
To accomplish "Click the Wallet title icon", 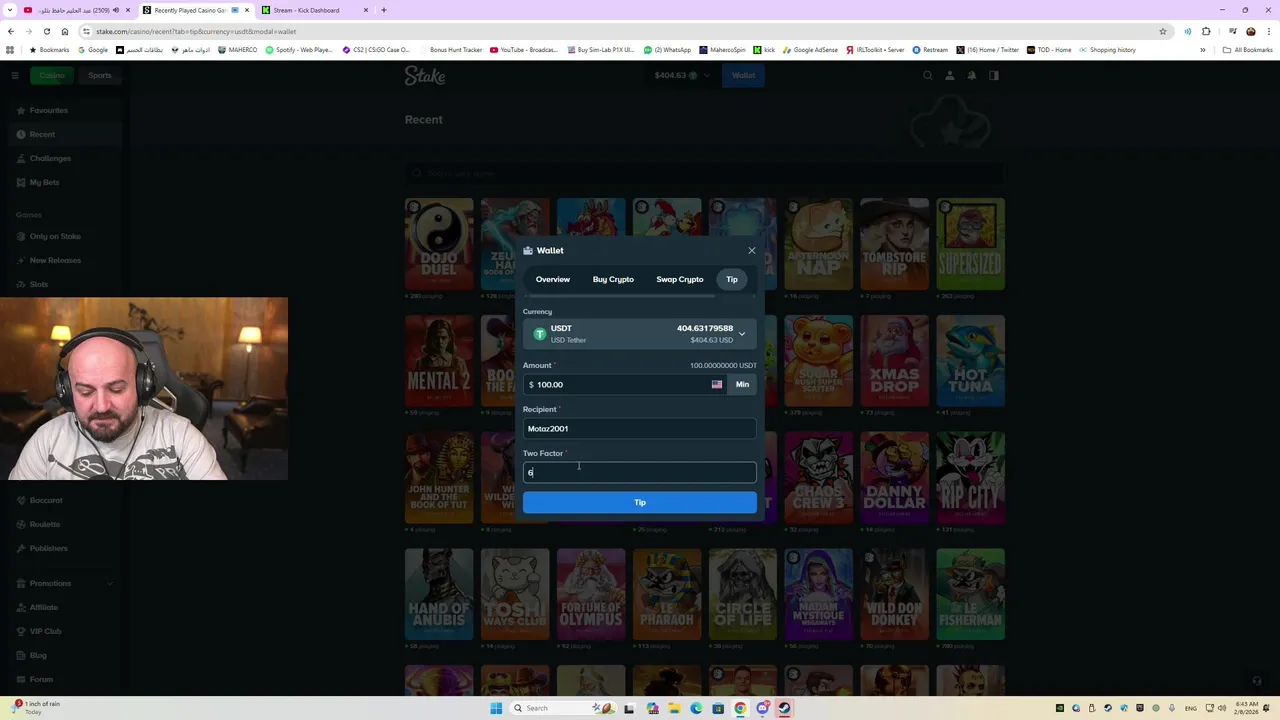I will point(528,250).
